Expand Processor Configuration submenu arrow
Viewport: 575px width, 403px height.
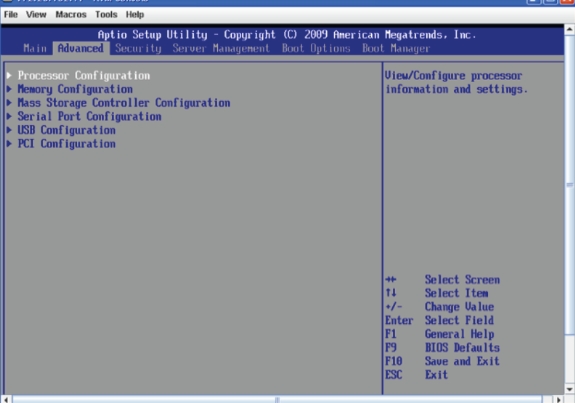click(9, 76)
